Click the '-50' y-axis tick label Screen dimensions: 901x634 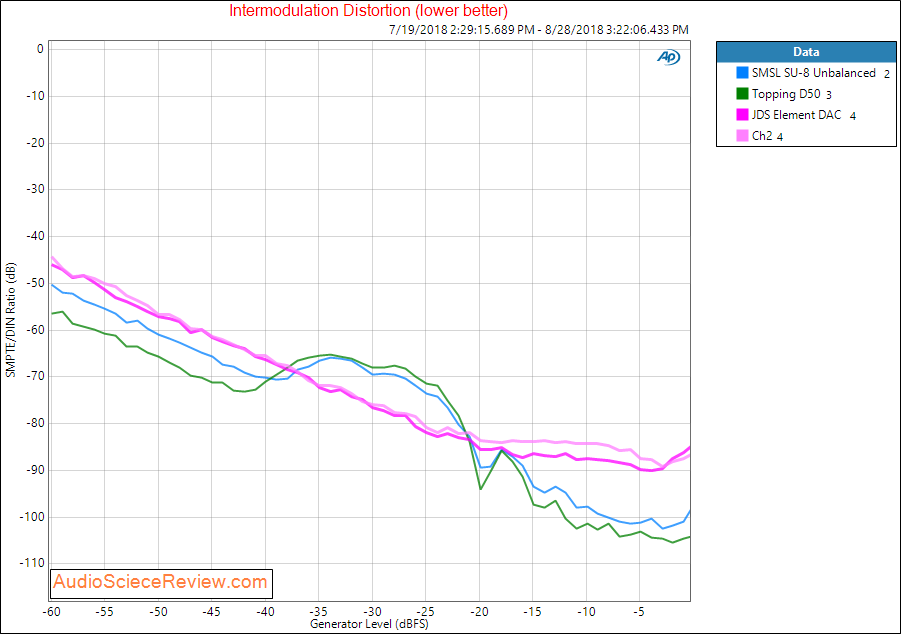click(35, 283)
